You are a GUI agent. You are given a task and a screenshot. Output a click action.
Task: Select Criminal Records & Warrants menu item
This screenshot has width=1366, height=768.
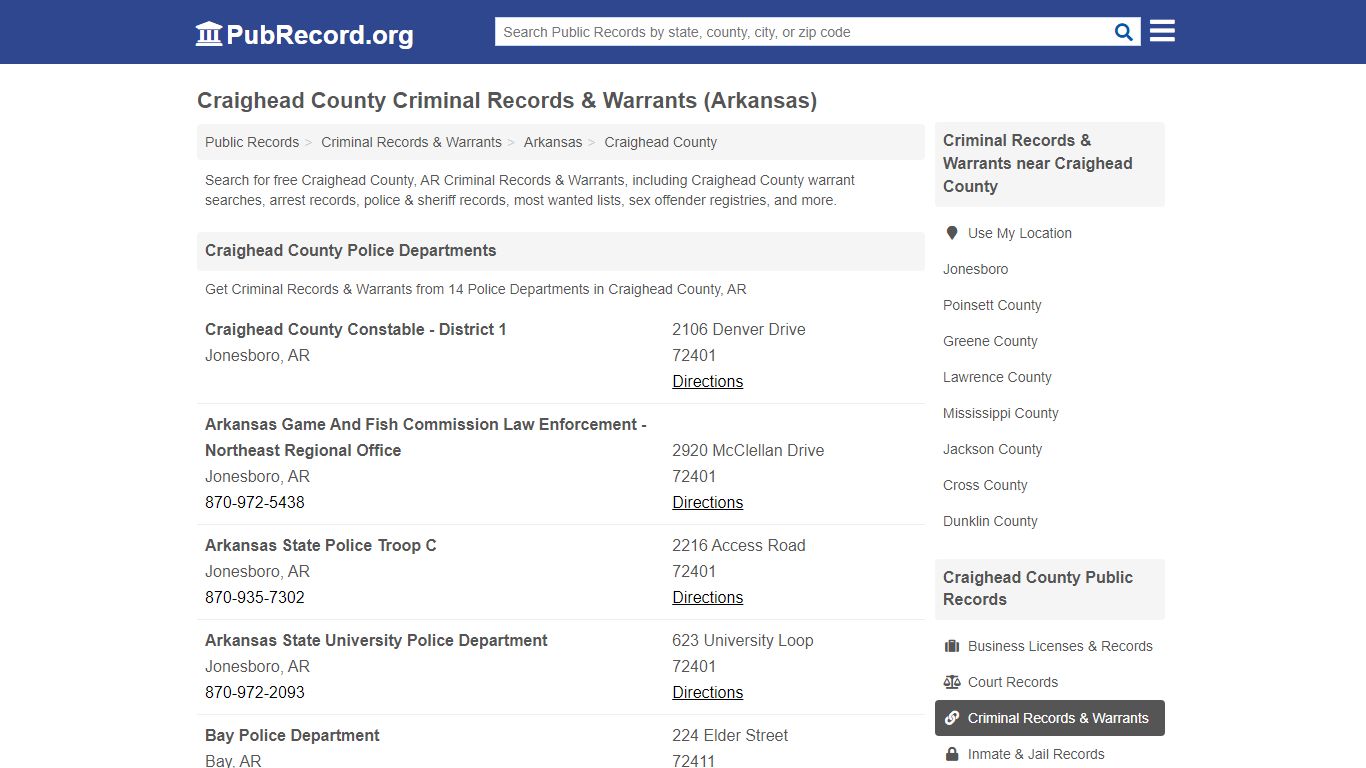1050,718
